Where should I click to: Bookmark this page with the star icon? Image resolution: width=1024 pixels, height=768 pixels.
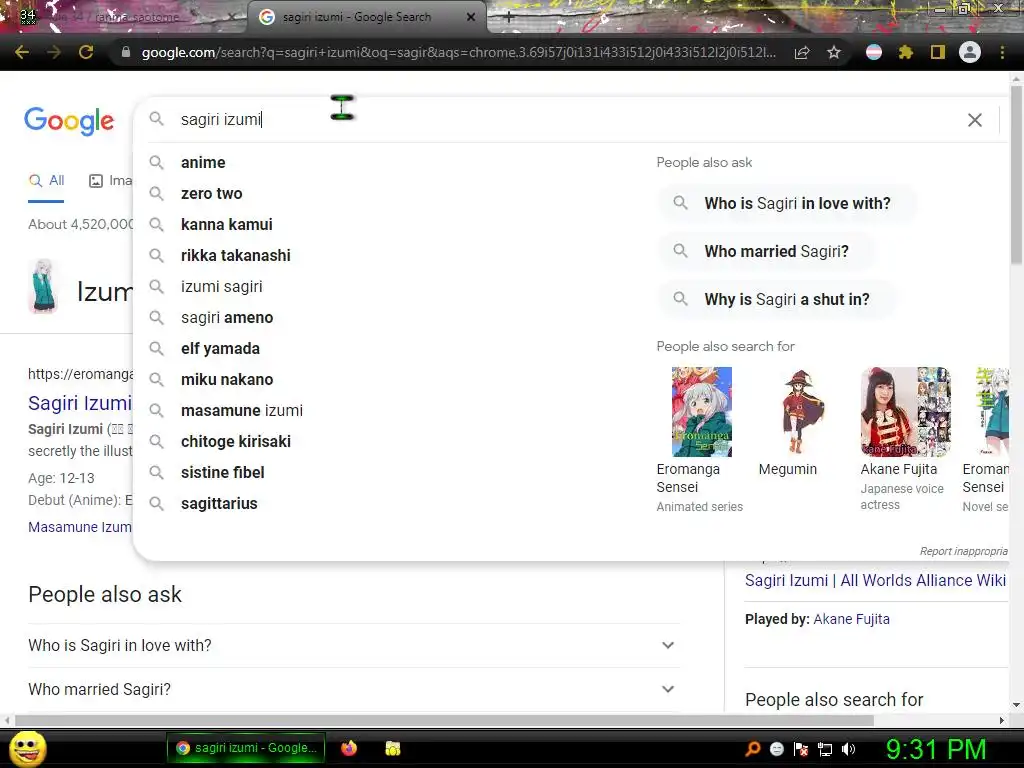pos(834,52)
